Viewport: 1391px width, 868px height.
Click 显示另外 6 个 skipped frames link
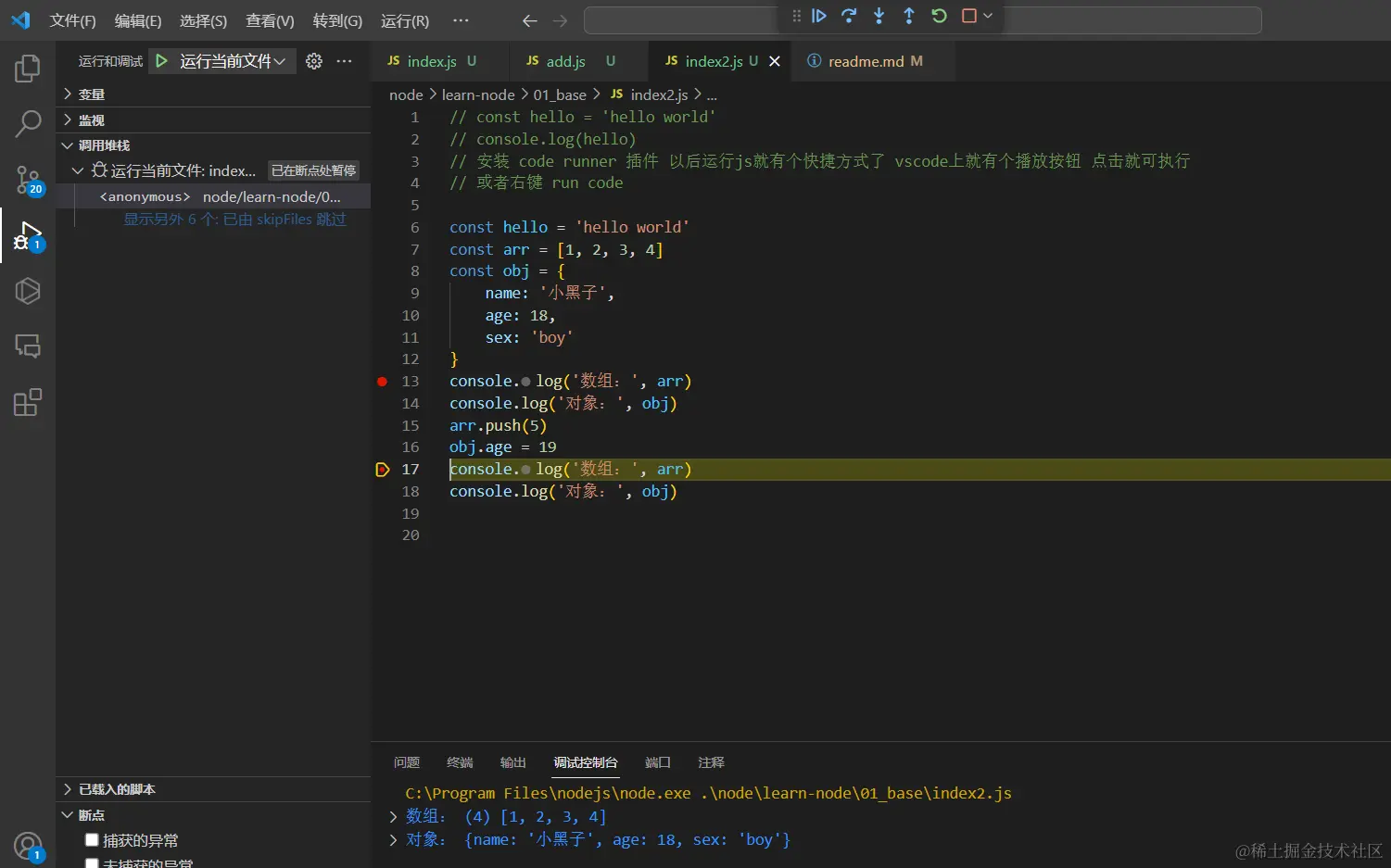point(234,220)
